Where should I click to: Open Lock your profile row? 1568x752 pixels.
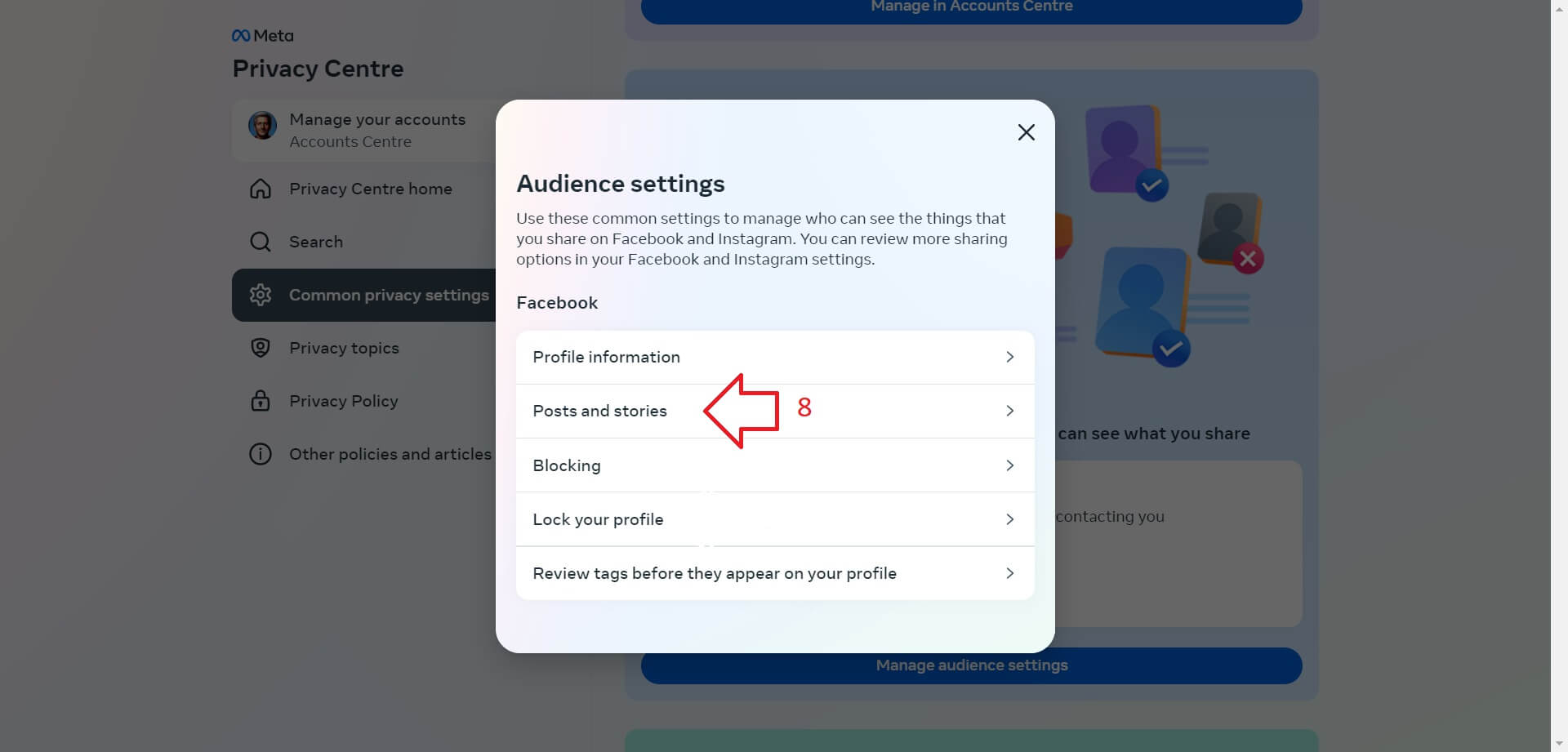point(775,519)
